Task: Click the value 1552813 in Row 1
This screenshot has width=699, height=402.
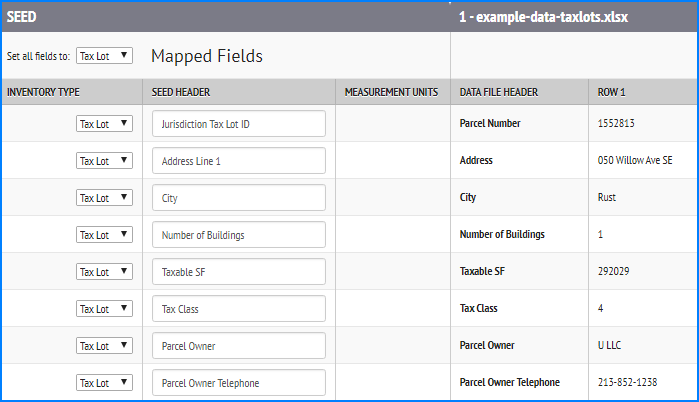Action: click(x=616, y=123)
